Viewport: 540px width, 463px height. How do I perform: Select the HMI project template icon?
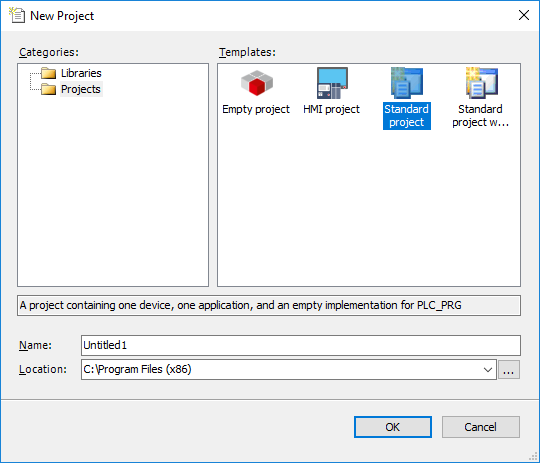pos(332,83)
